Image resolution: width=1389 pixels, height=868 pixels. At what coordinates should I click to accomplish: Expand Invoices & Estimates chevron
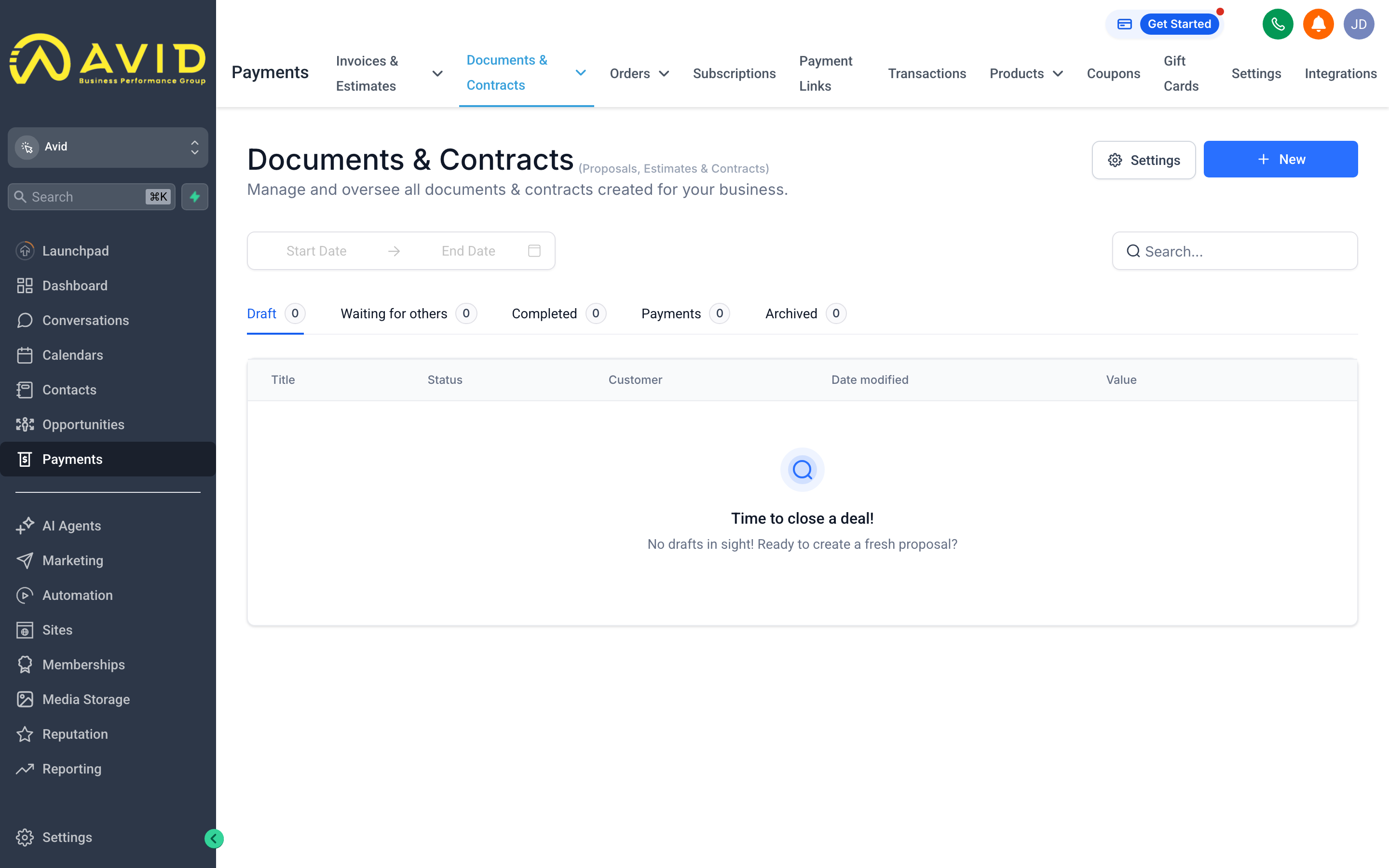(437, 73)
